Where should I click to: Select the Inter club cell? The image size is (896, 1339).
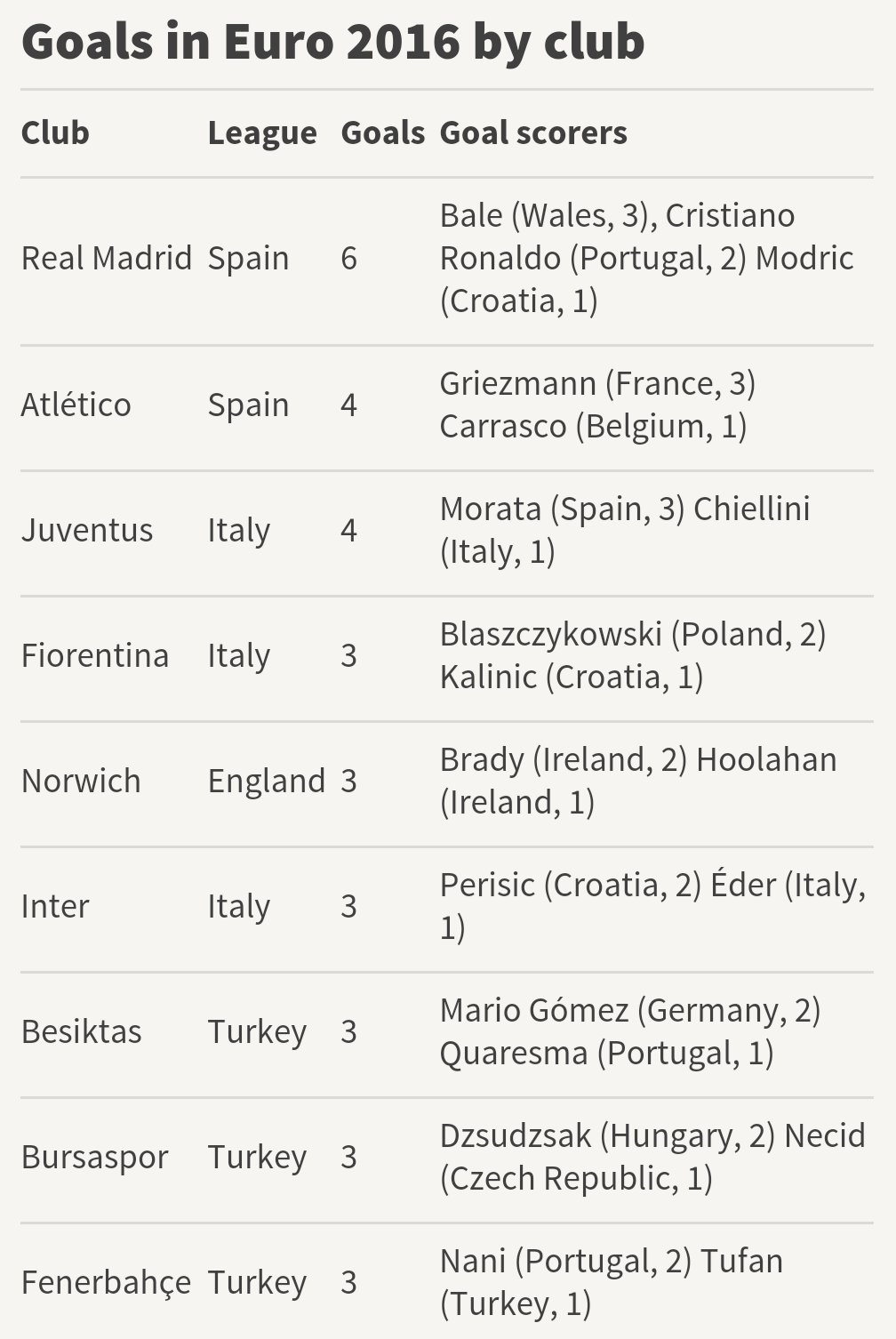tap(55, 906)
